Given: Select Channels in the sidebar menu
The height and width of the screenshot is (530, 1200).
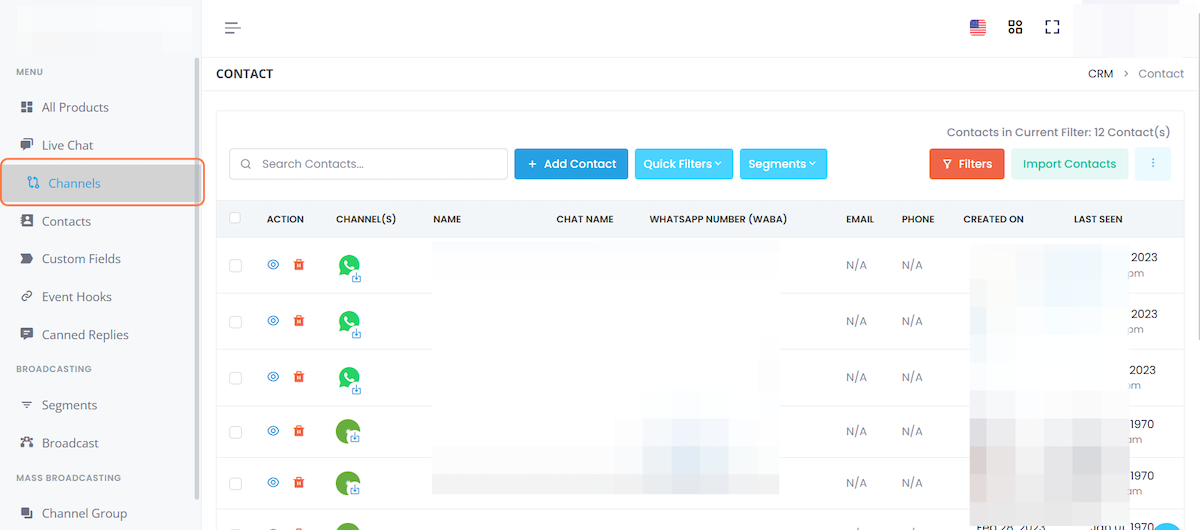Looking at the screenshot, I should coord(101,183).
